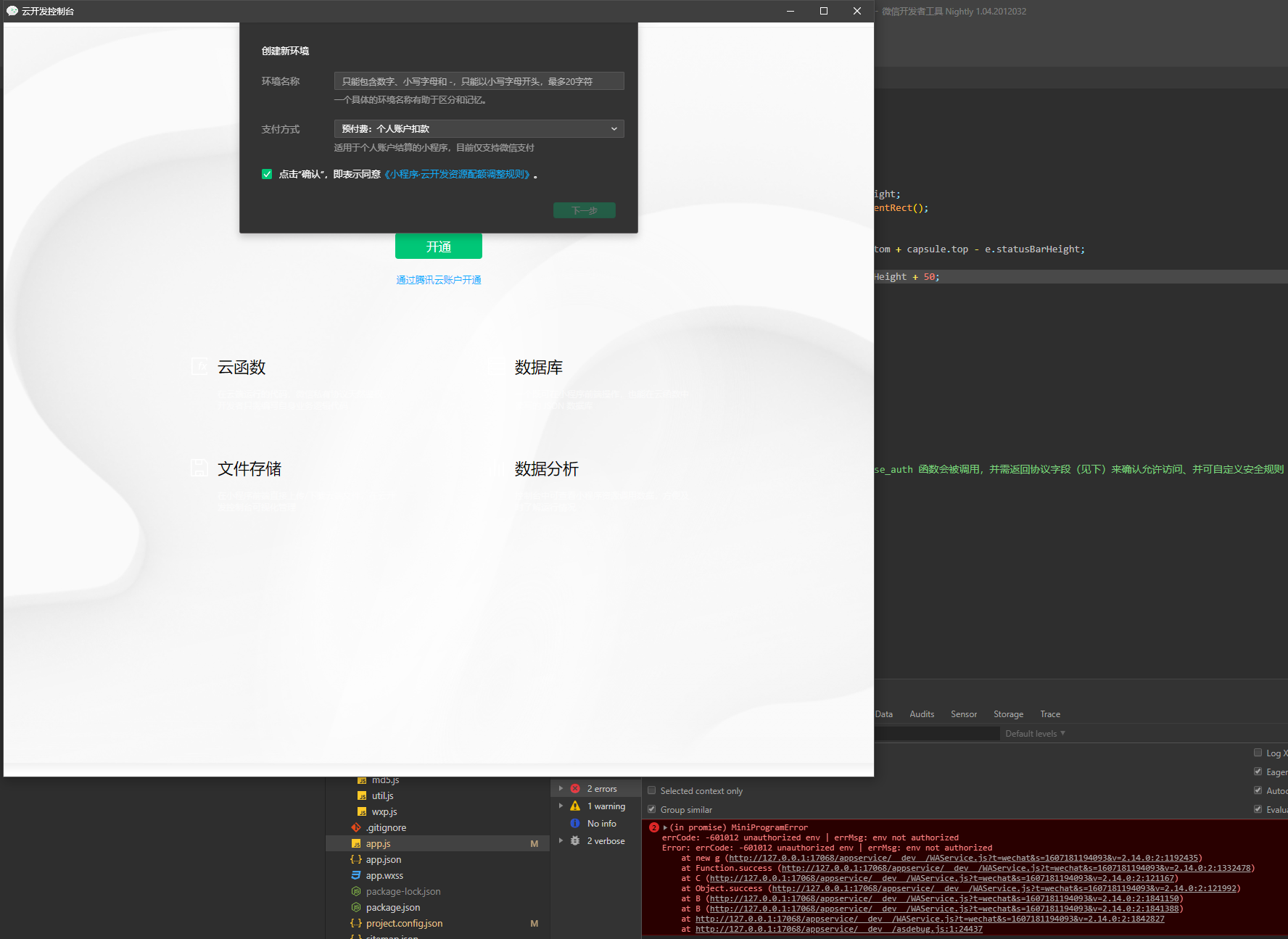Click the .gitignore git icon

click(356, 828)
